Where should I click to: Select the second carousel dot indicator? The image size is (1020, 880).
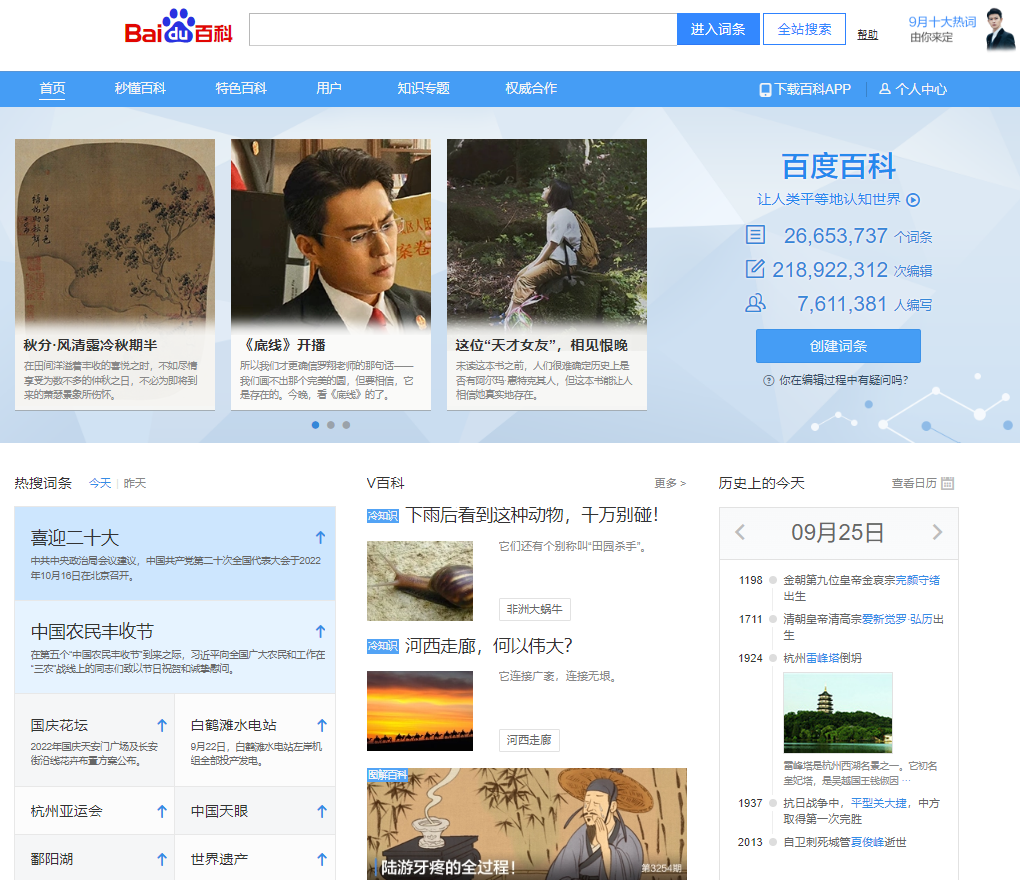[x=331, y=425]
